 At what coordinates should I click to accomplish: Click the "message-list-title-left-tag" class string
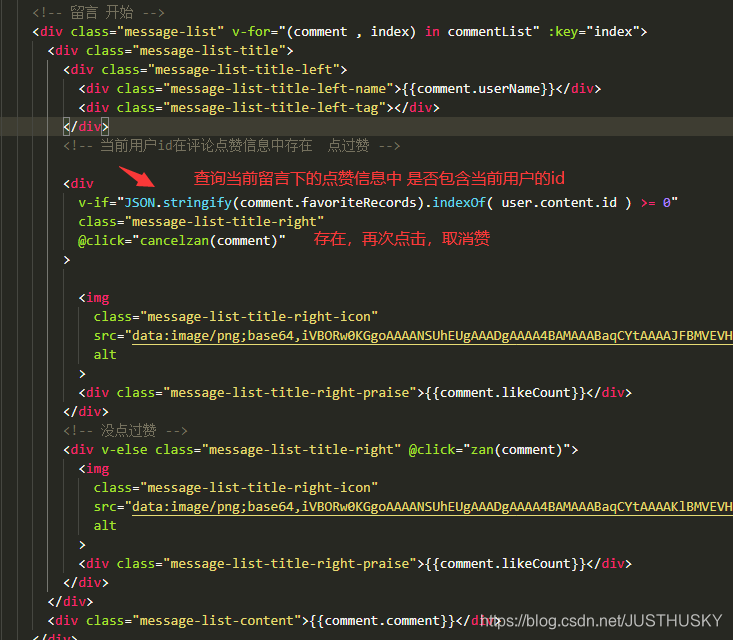pos(274,108)
